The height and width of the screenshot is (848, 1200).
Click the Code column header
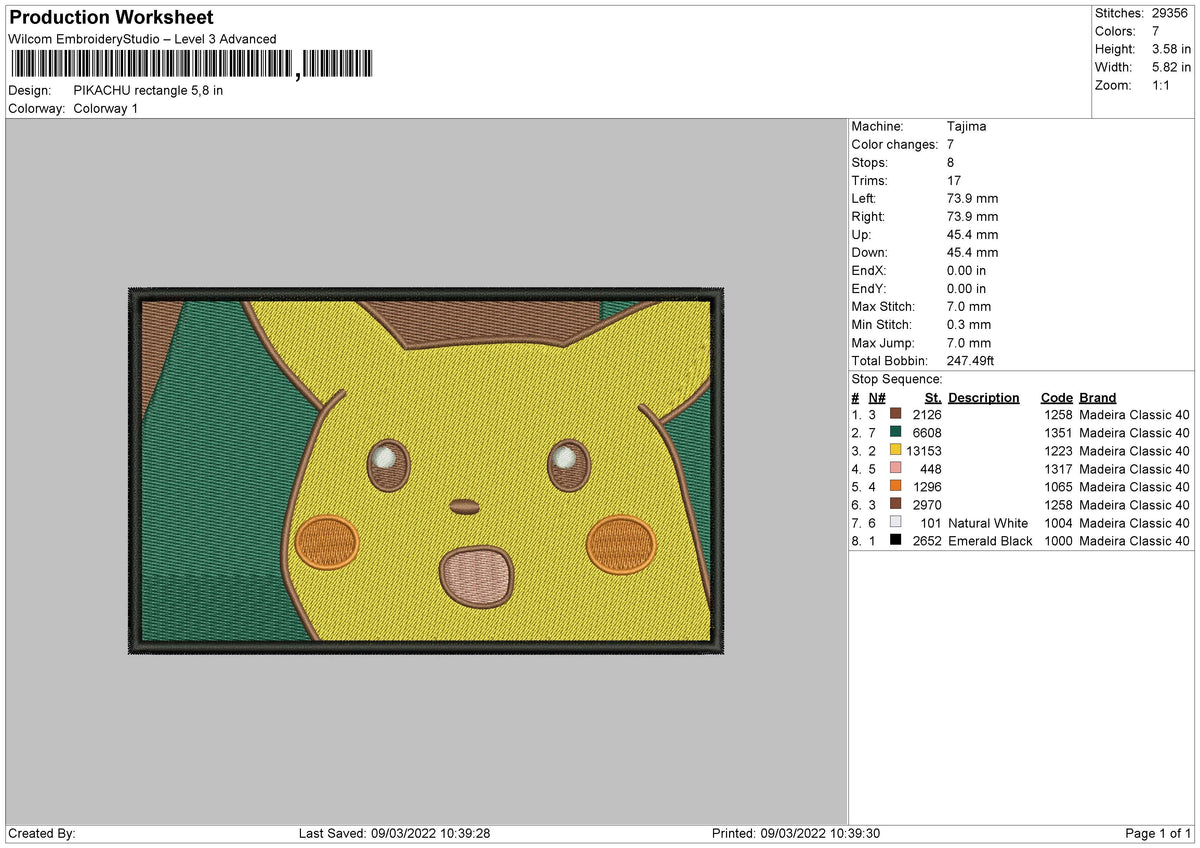1056,398
